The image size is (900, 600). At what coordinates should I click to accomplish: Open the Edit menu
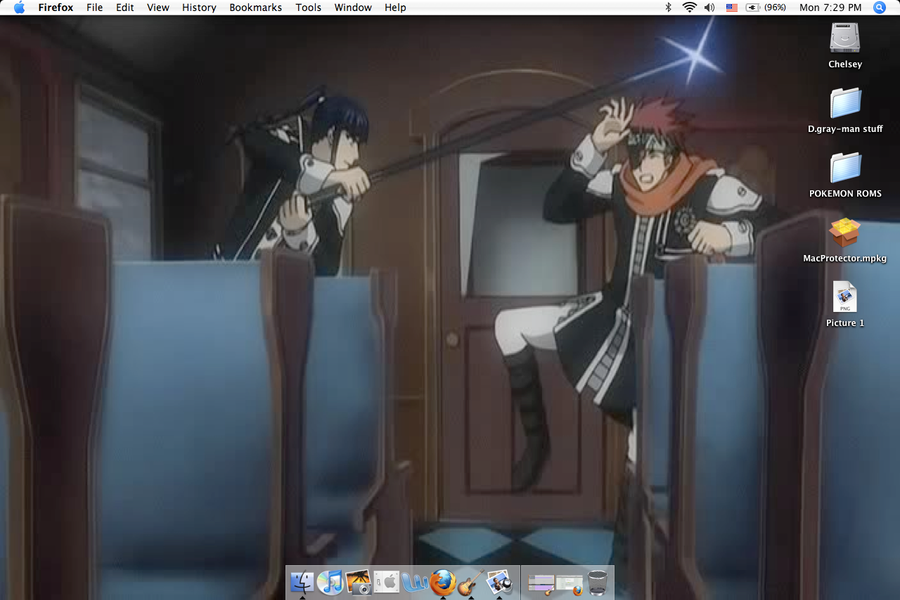(125, 7)
